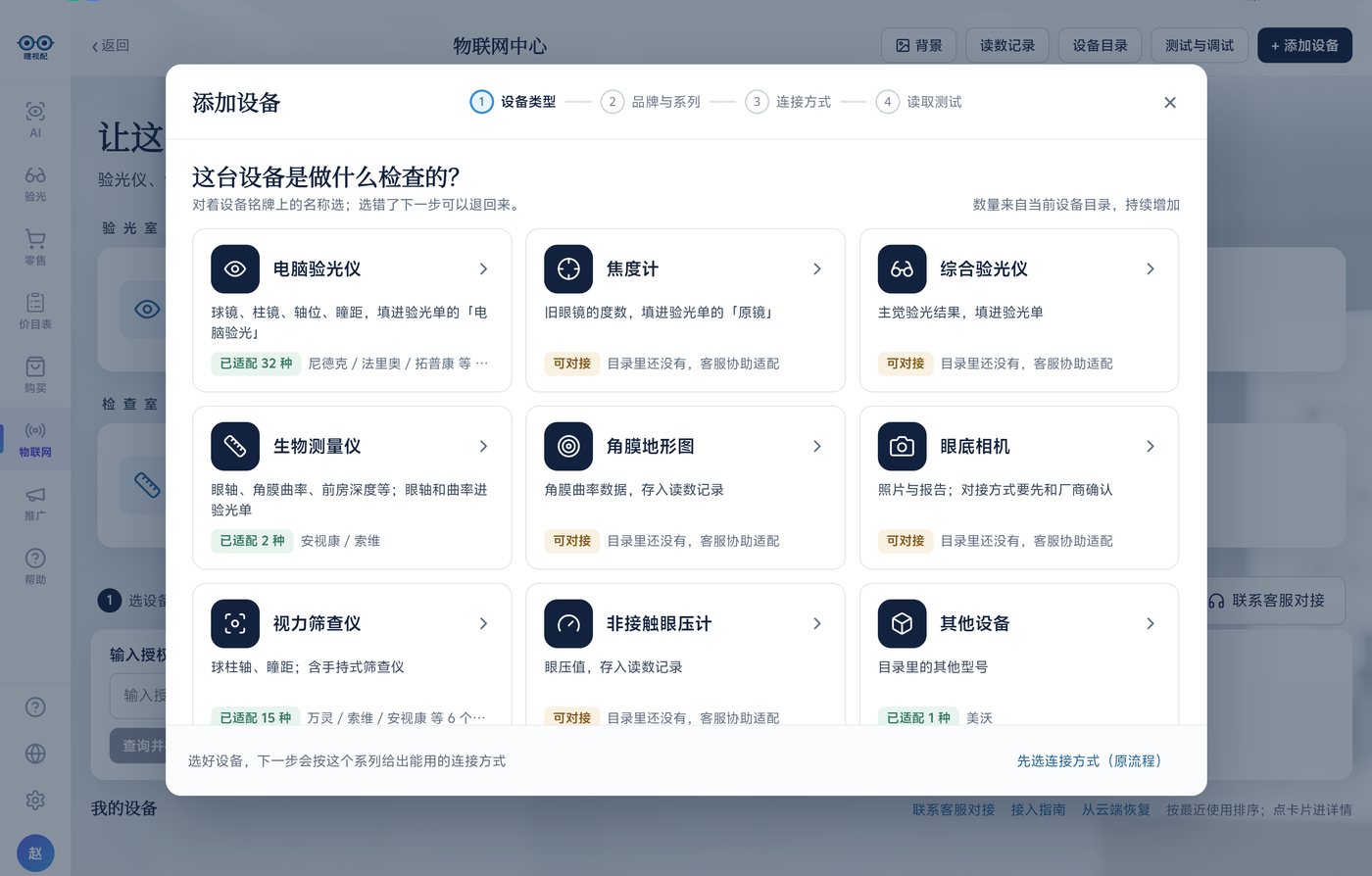Screen dimensions: 1372x876
Task: Click the 电脑验光仪 eye icon
Action: click(x=235, y=268)
